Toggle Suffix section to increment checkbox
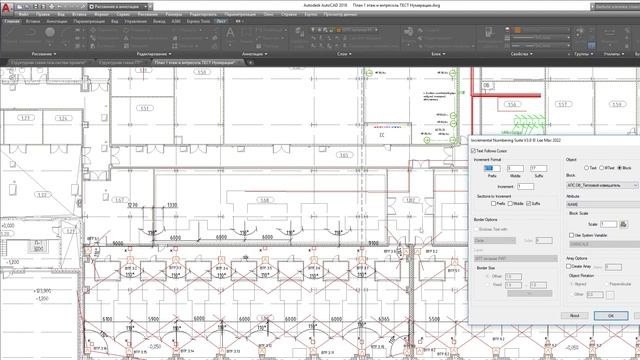The height and width of the screenshot is (360, 640). click(x=529, y=203)
